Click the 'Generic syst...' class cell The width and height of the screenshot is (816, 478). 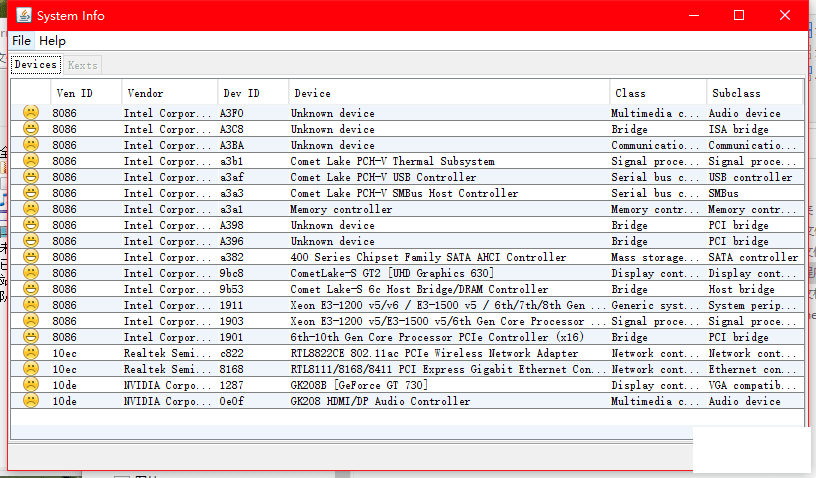point(655,305)
